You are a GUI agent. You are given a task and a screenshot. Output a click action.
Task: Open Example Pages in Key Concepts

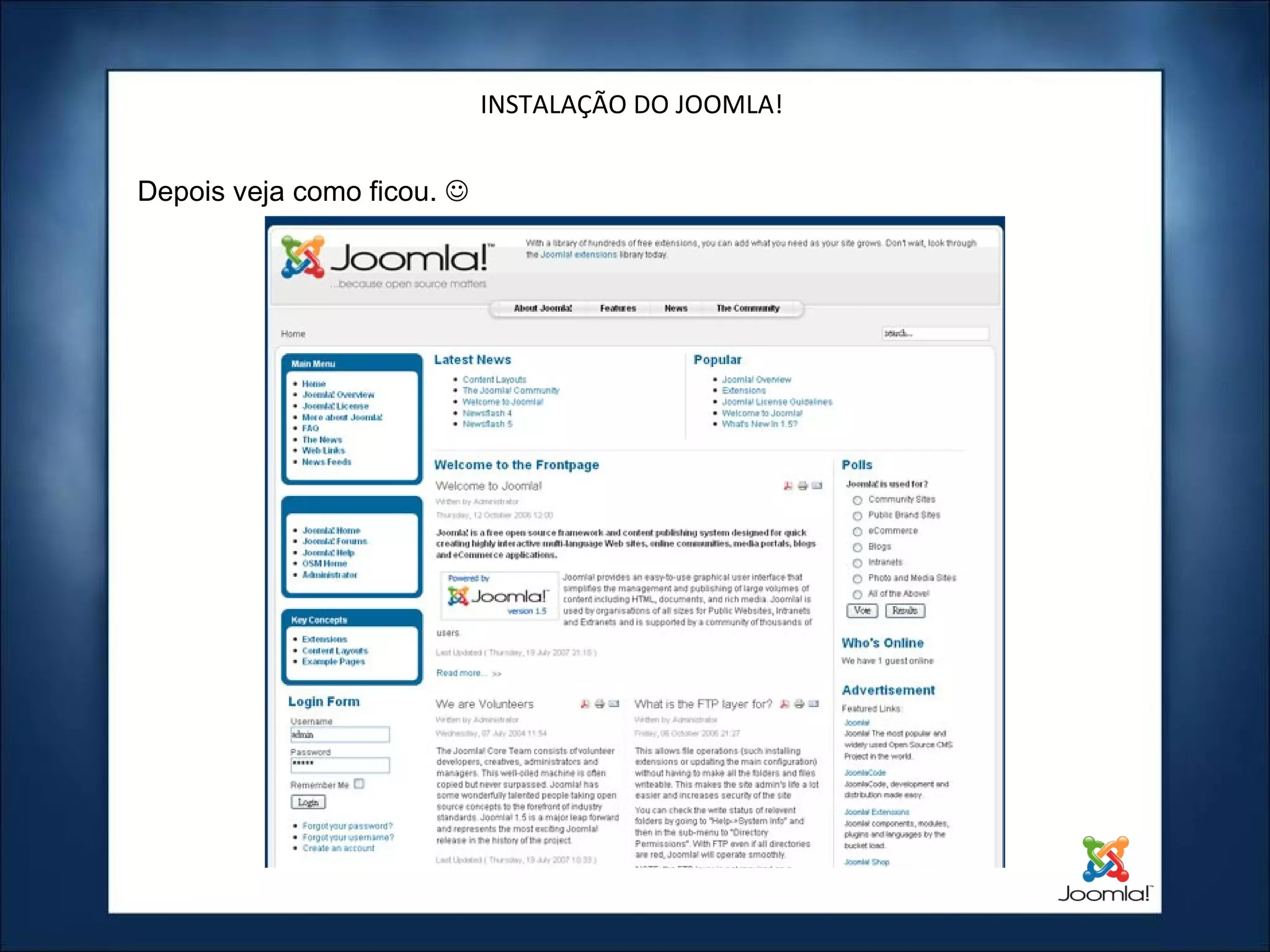[x=333, y=662]
